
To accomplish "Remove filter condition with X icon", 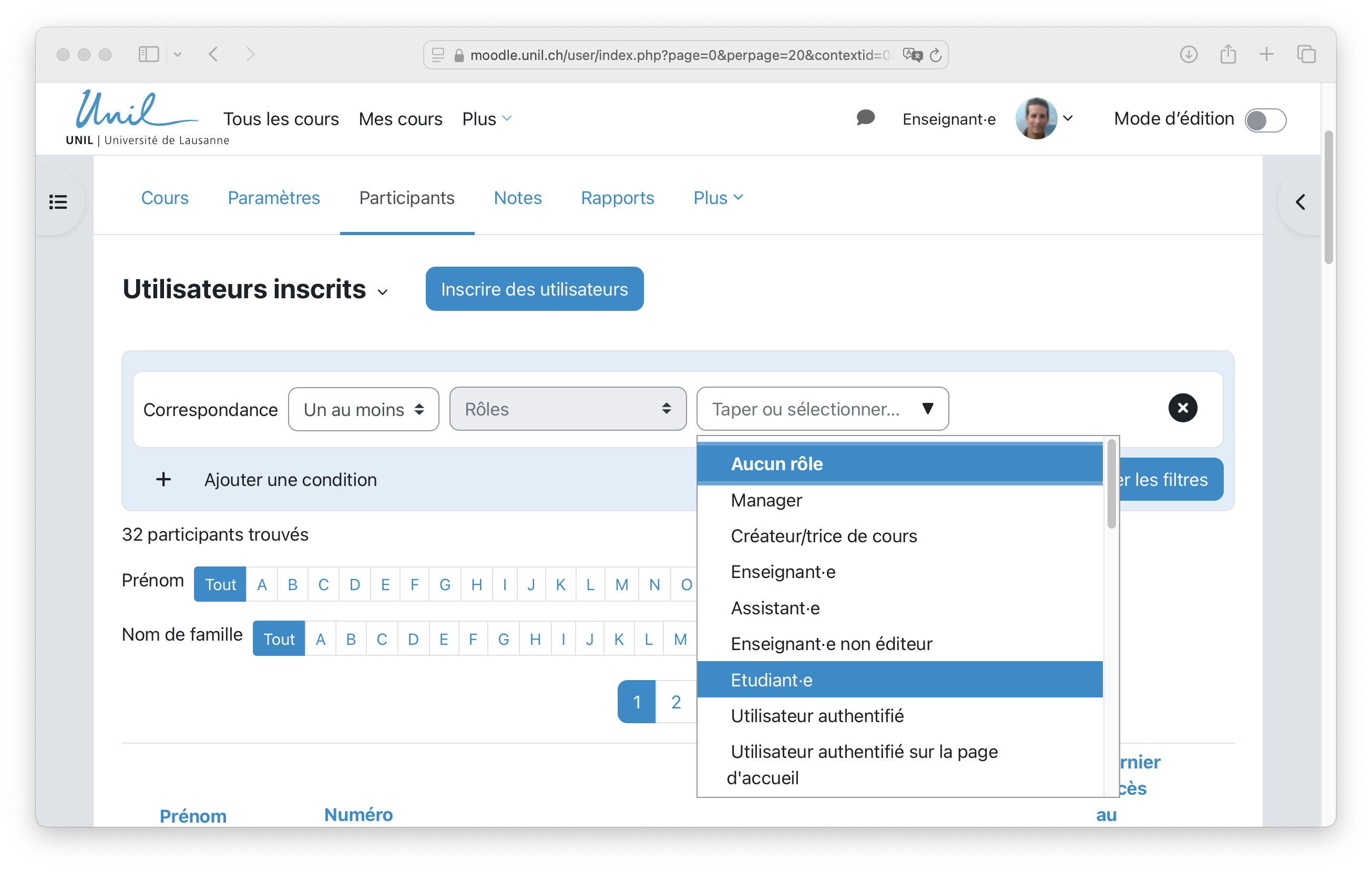I will 1182,408.
